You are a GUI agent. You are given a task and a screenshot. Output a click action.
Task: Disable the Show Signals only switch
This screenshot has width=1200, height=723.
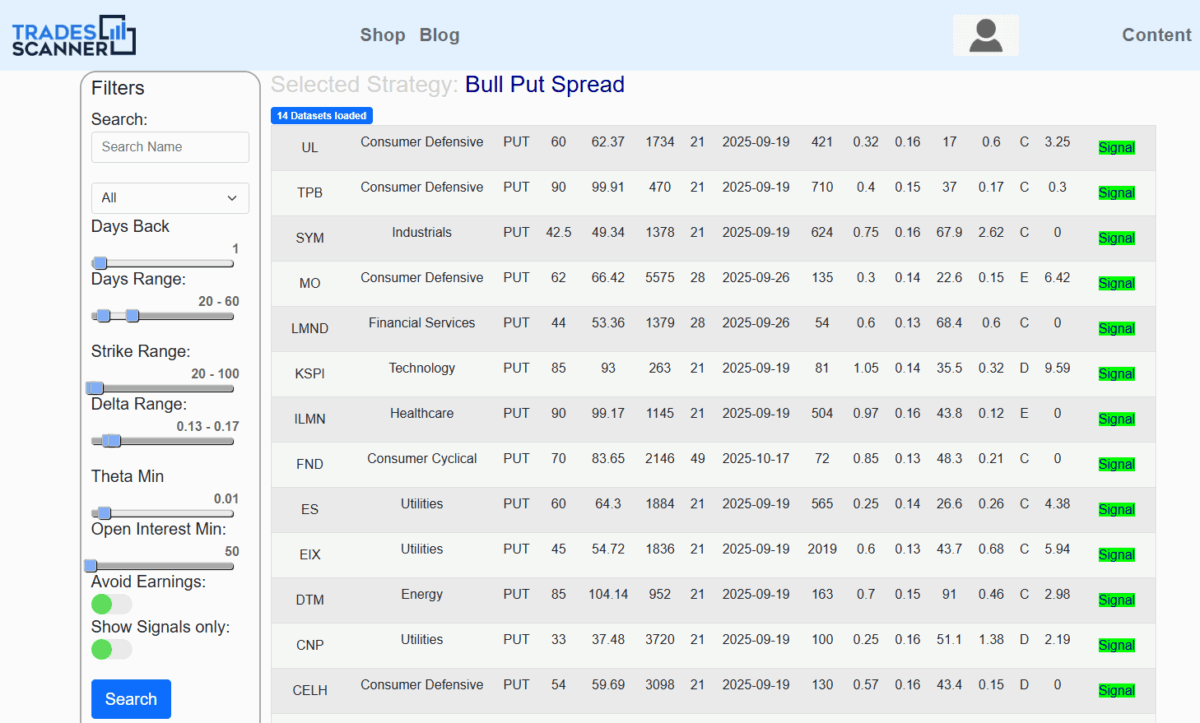(x=111, y=649)
